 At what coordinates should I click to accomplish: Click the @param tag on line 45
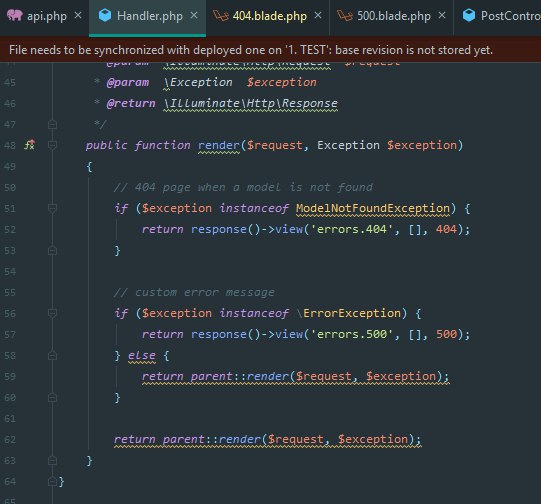pos(128,82)
